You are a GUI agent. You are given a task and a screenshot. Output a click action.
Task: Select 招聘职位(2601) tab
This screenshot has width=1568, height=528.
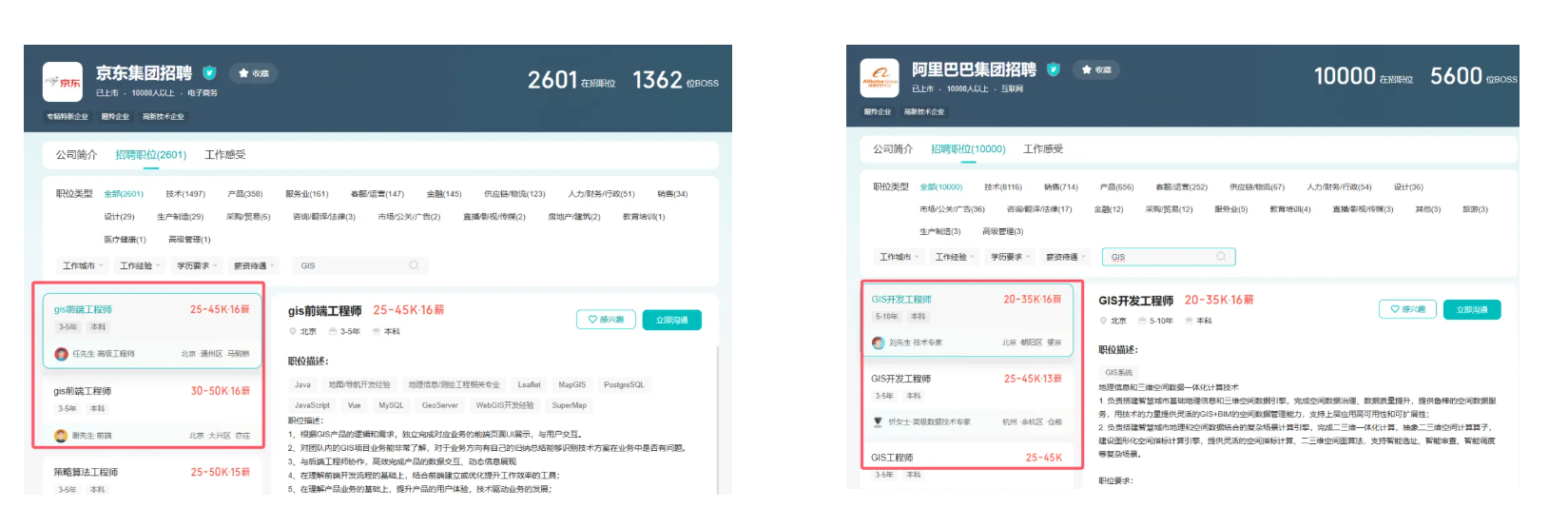pos(151,154)
